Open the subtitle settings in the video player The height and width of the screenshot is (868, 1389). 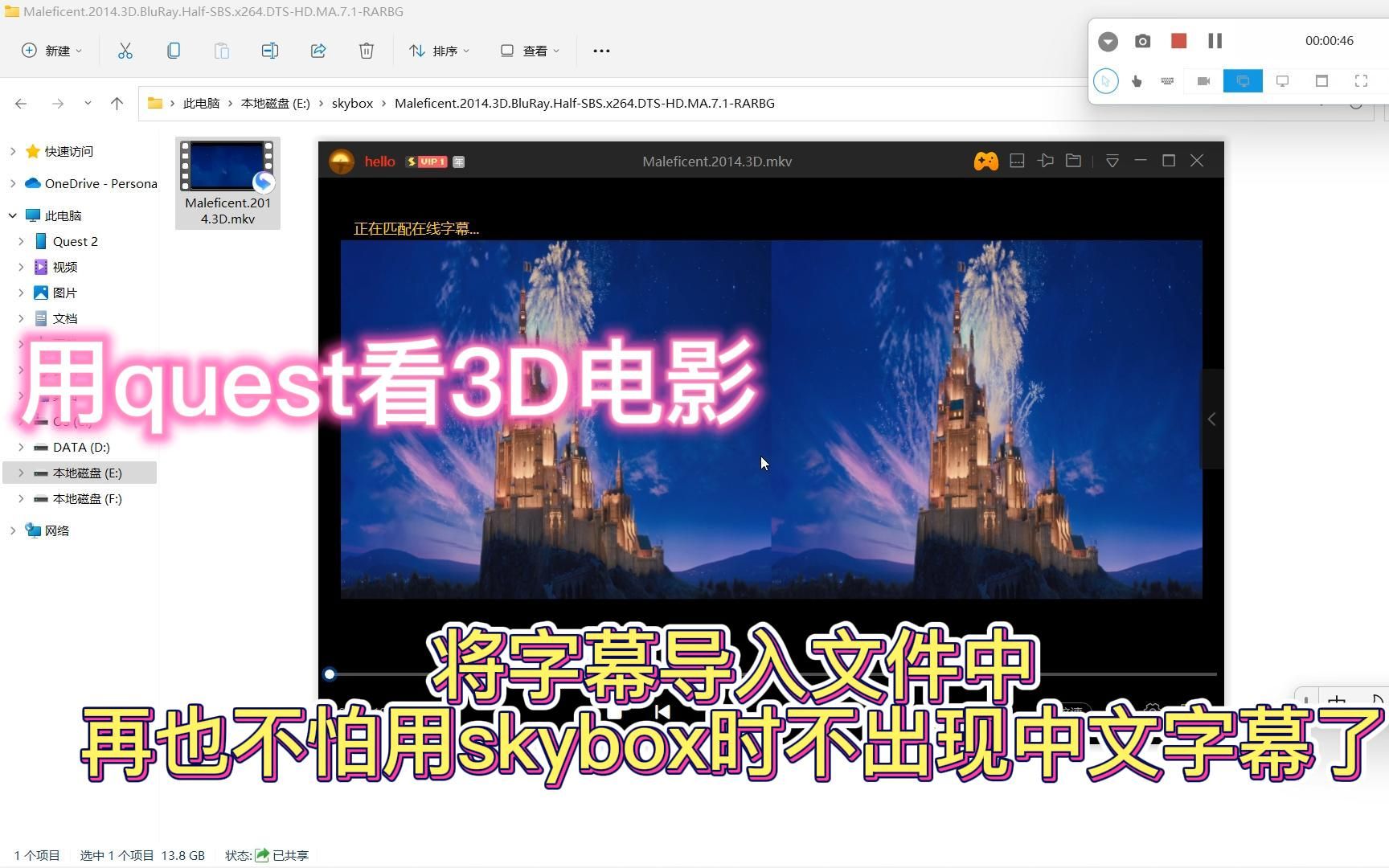point(1016,161)
